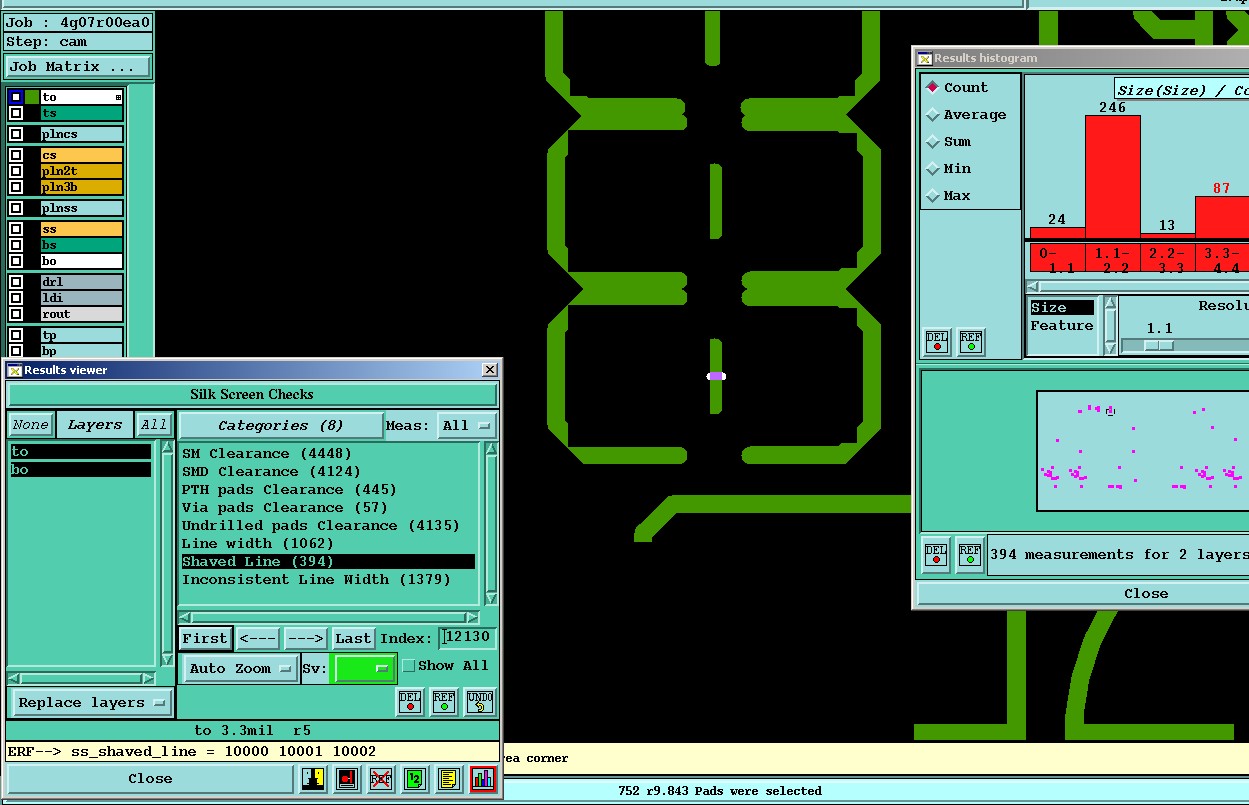
Task: Select Feature in the histogram list
Action: [x=1062, y=326]
